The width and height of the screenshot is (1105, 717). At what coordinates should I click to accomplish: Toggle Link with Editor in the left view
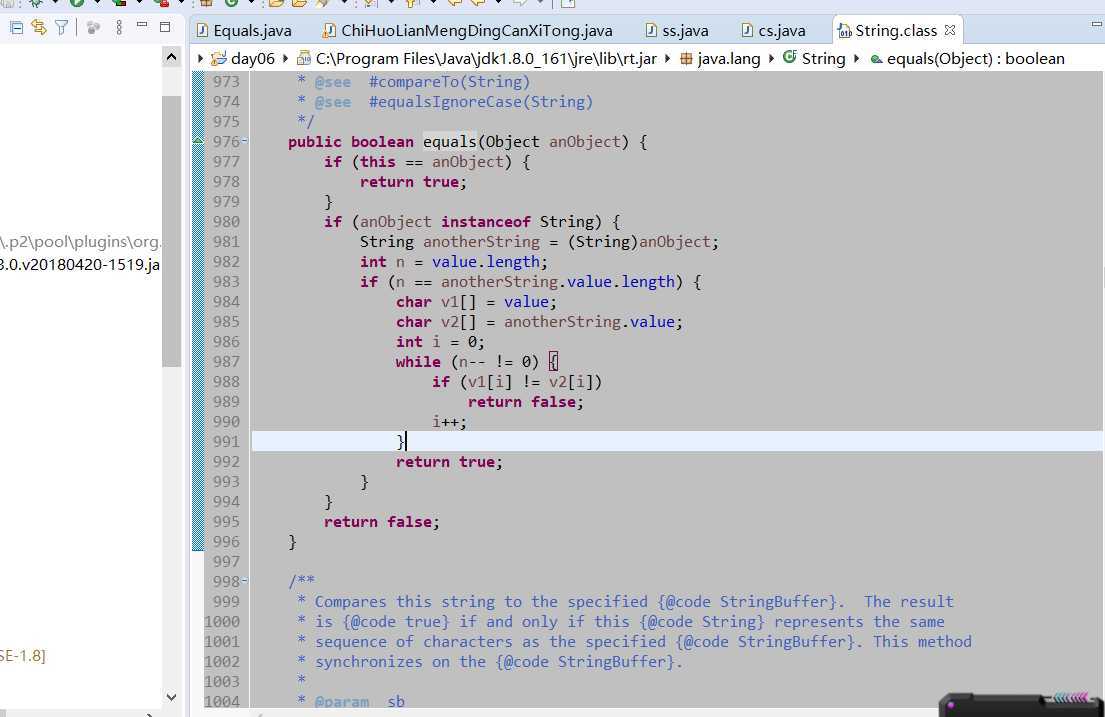point(39,27)
